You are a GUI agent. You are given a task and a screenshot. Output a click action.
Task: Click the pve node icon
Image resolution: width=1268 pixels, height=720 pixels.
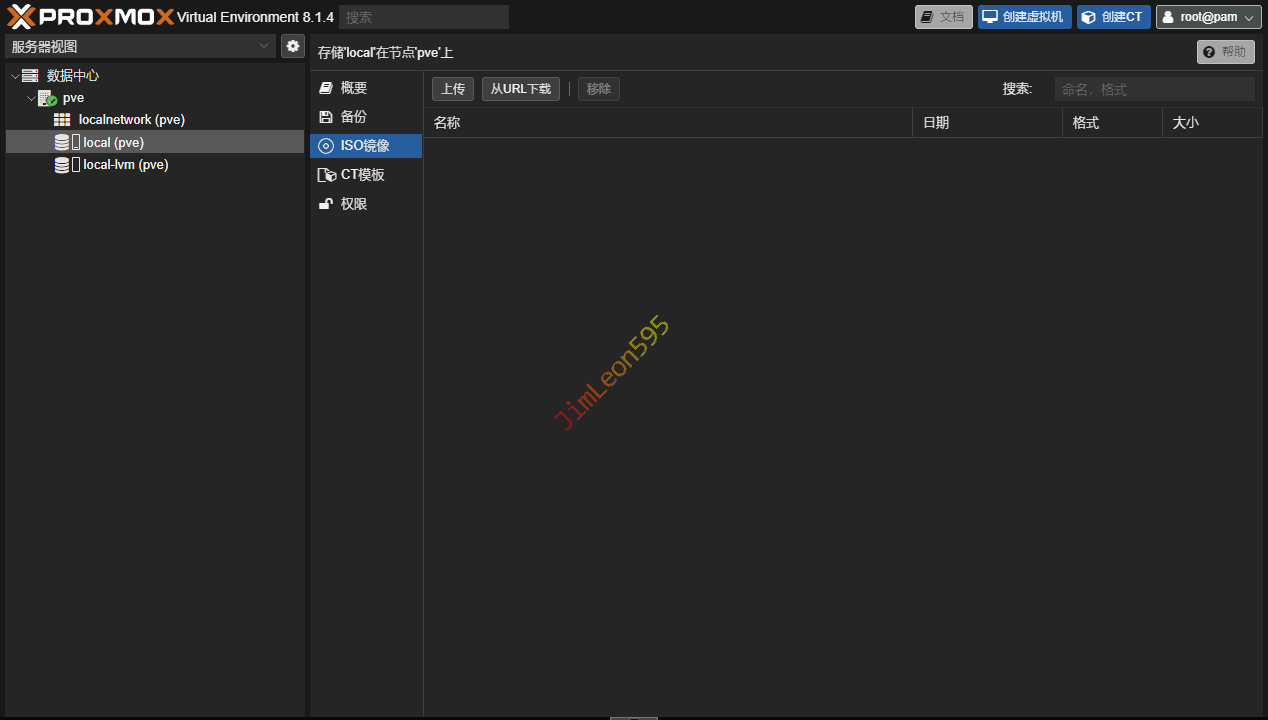[47, 98]
